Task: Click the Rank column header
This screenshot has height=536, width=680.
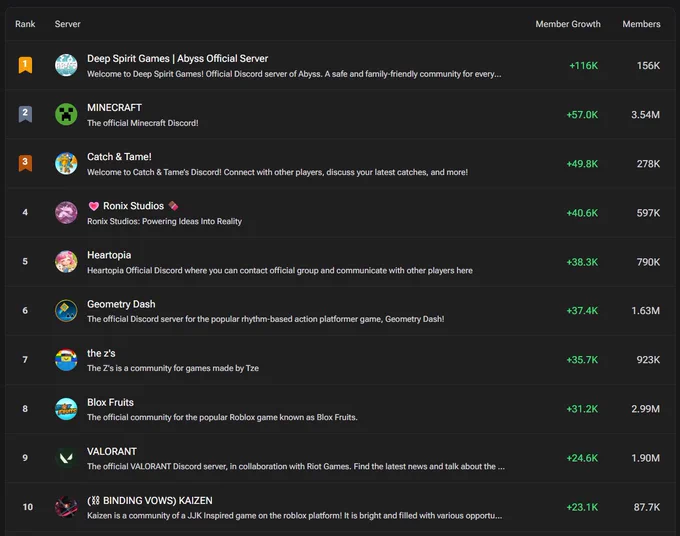Action: click(x=25, y=24)
